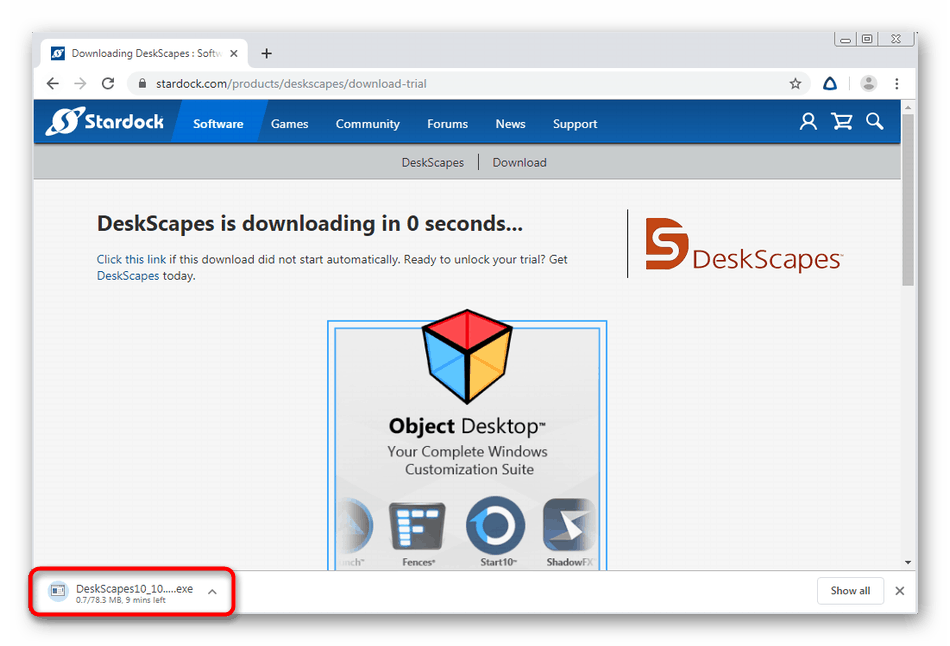The height and width of the screenshot is (646, 950).
Task: Open the Forums menu item
Action: point(448,124)
